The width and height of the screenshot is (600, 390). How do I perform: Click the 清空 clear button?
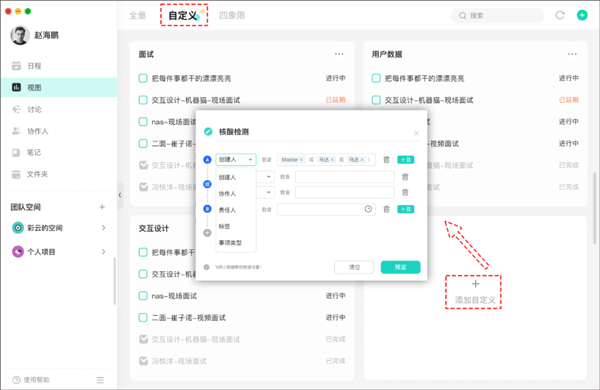[354, 267]
